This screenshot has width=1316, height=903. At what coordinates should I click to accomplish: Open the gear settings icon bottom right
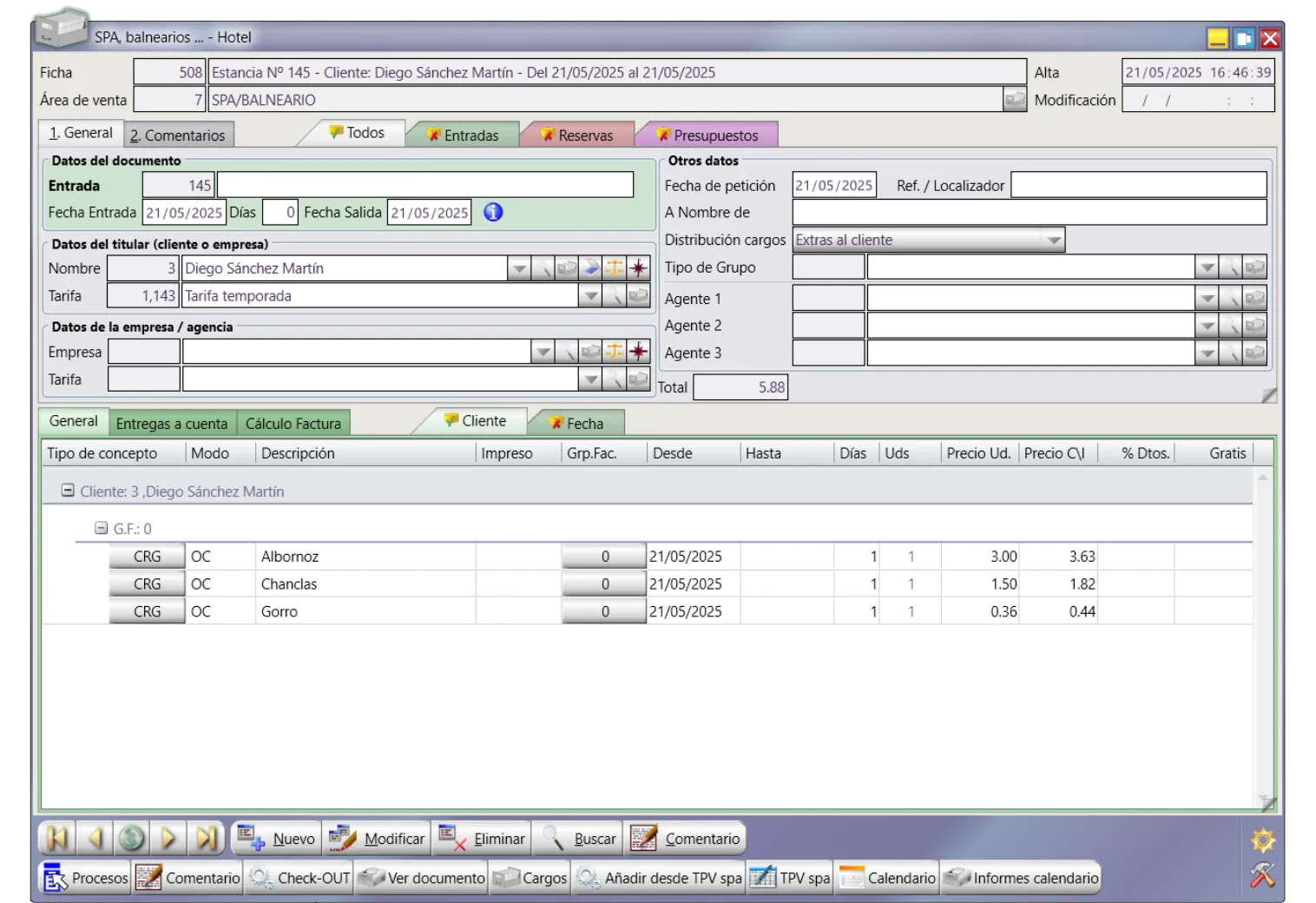point(1262,840)
